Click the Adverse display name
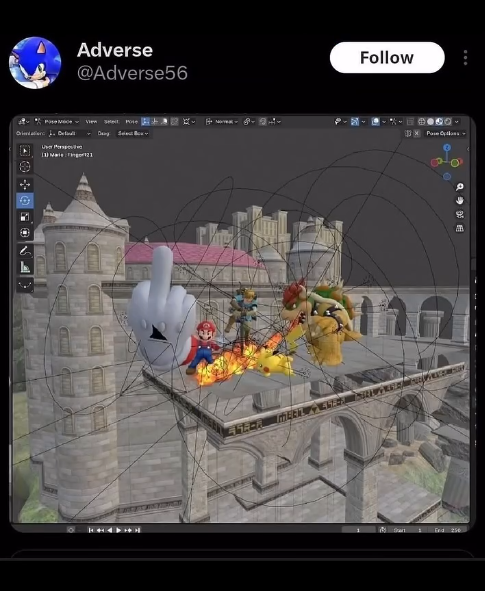Image resolution: width=485 pixels, height=591 pixels. pyautogui.click(x=115, y=50)
